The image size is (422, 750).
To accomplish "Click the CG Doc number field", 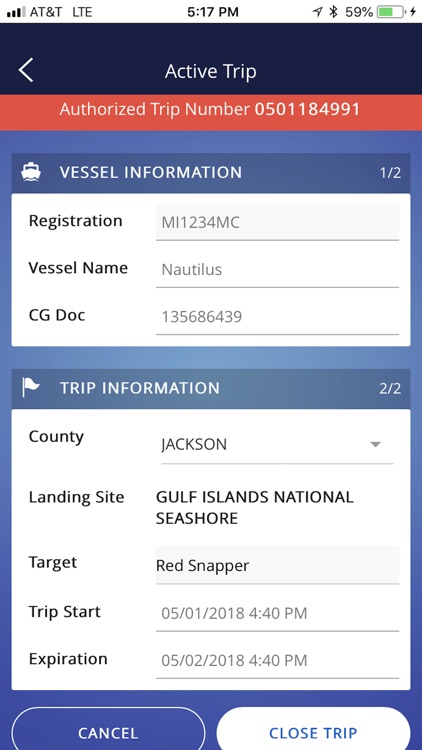I will point(277,317).
